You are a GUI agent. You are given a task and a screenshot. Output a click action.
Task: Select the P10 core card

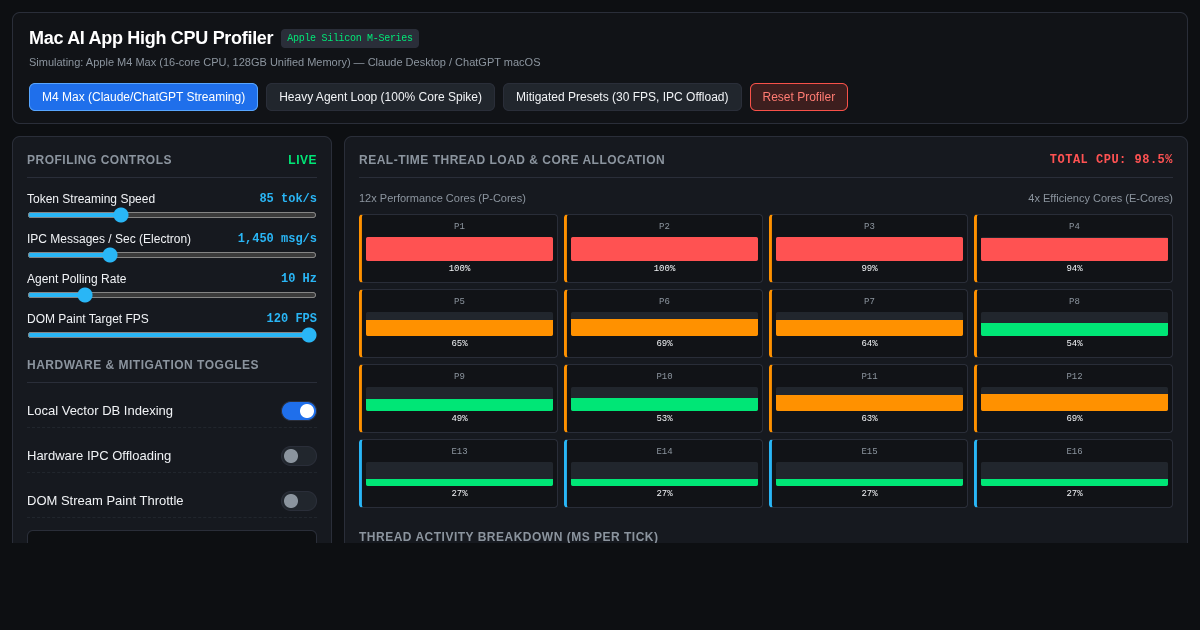coord(664,399)
